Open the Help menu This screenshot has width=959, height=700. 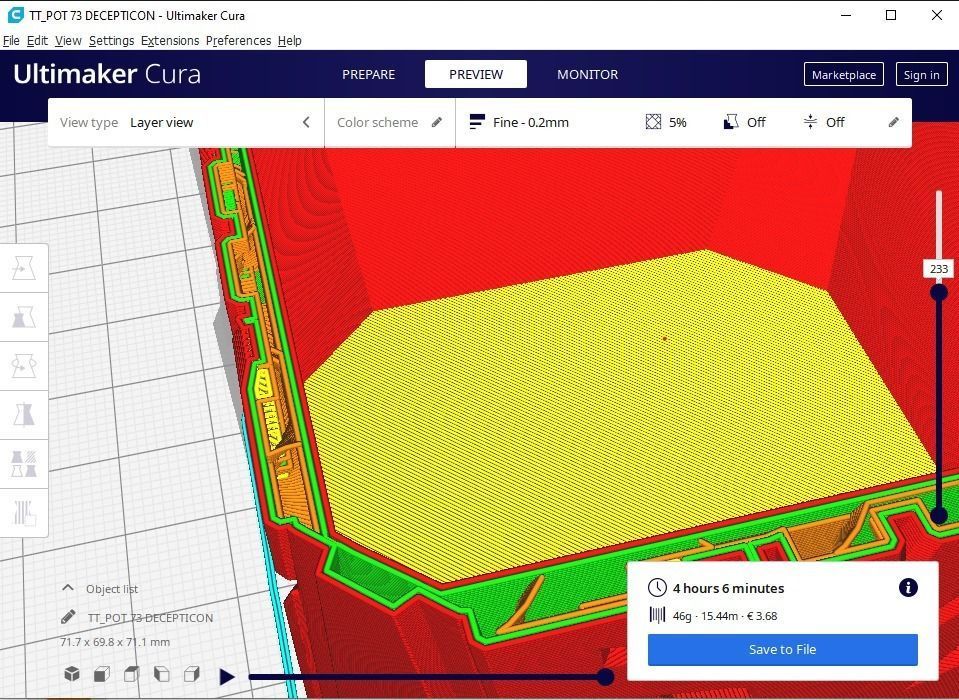[x=289, y=40]
